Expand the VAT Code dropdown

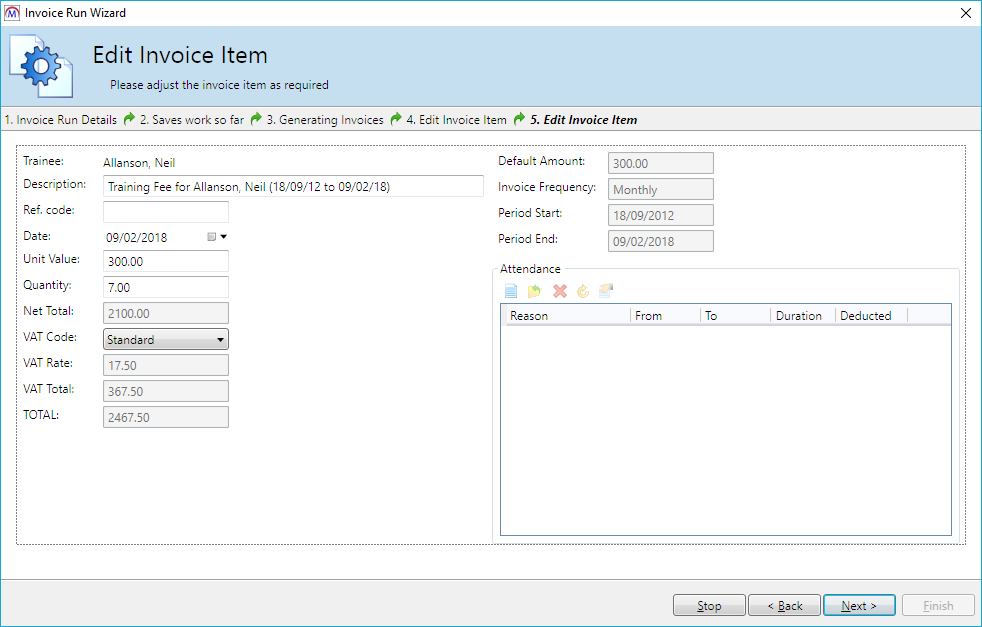point(220,340)
